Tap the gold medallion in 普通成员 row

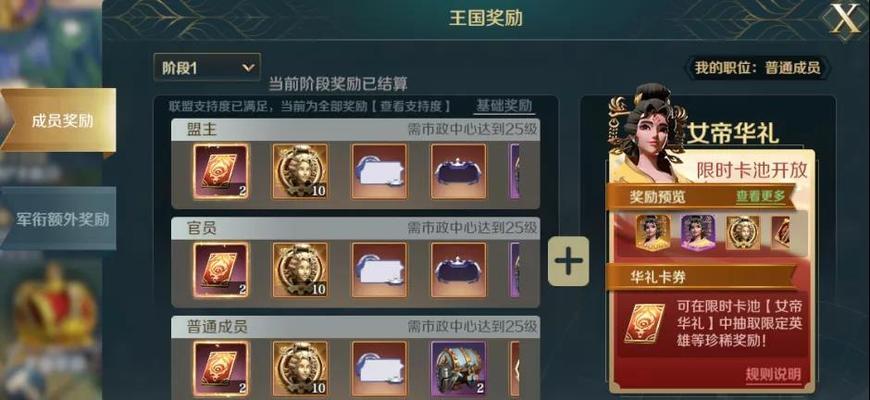(x=300, y=368)
